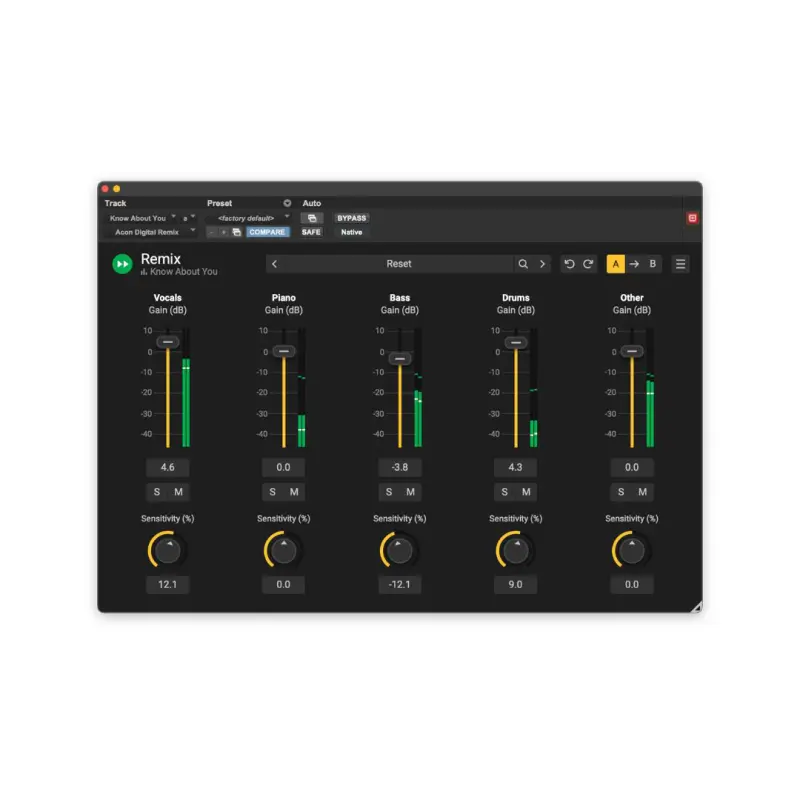800x800 pixels.
Task: Click the Native format button
Action: pos(352,232)
